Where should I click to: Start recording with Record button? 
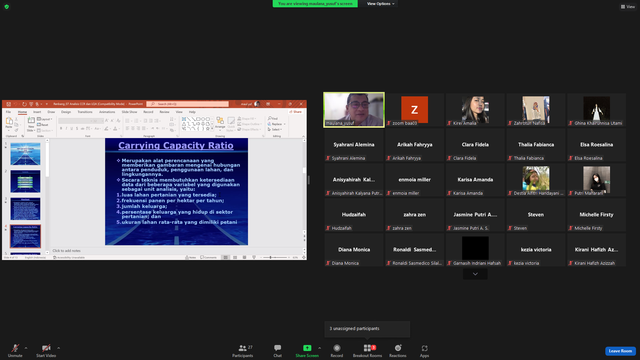tap(337, 350)
